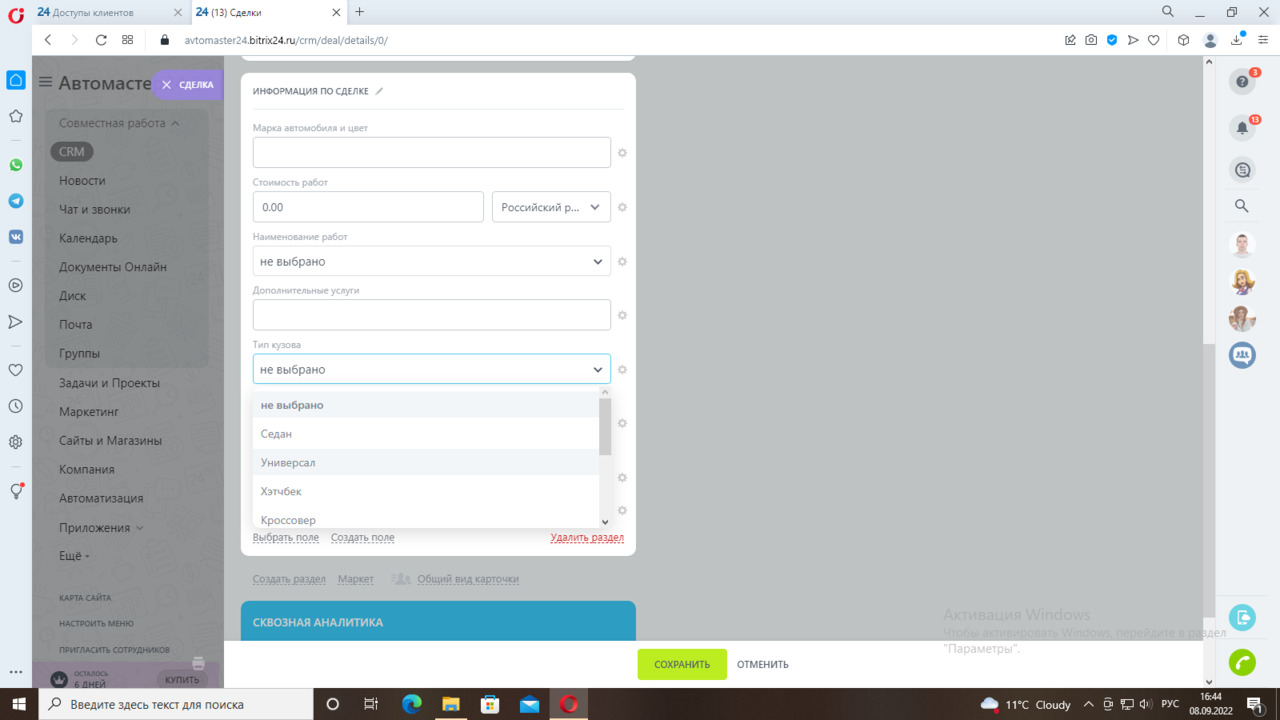
Task: Open Opera sidebar settings gear
Action: click(x=16, y=442)
